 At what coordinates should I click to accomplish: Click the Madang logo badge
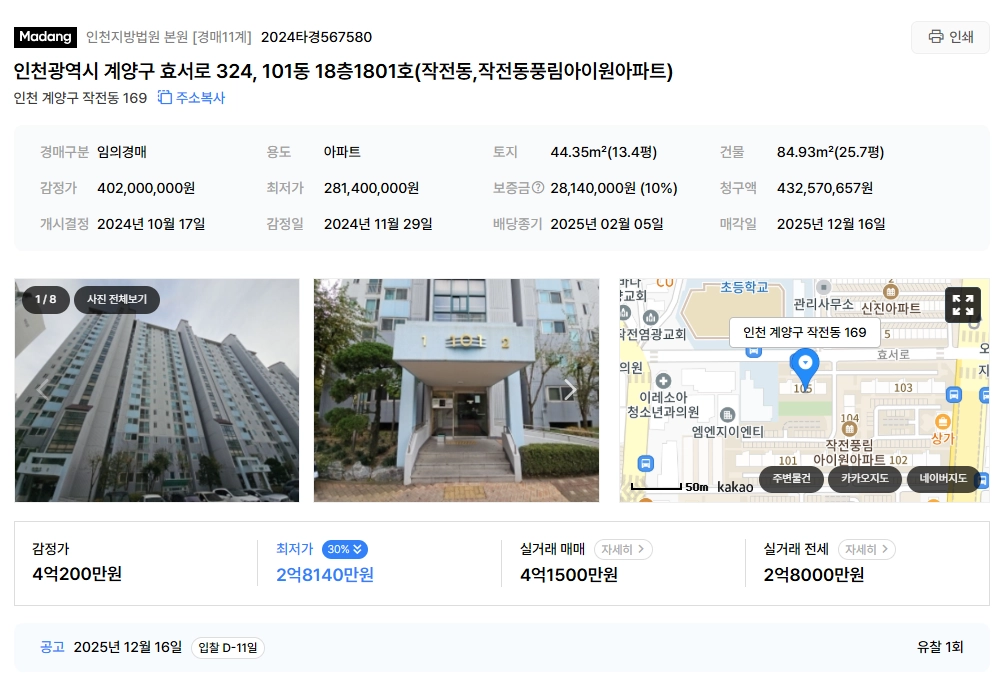pos(45,37)
